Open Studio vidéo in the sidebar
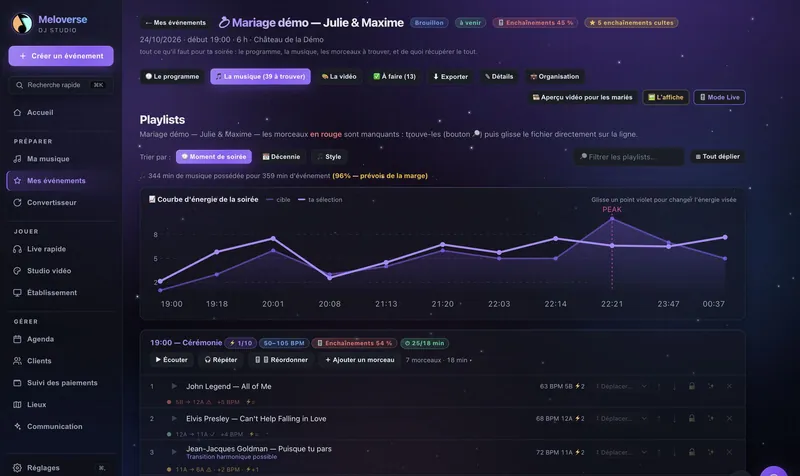Image resolution: width=800 pixels, height=476 pixels. pos(48,271)
